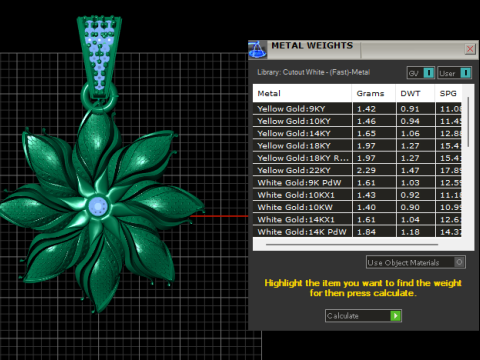Select the Yellow Gold:14KY row
This screenshot has height=360, width=480.
tap(357, 133)
